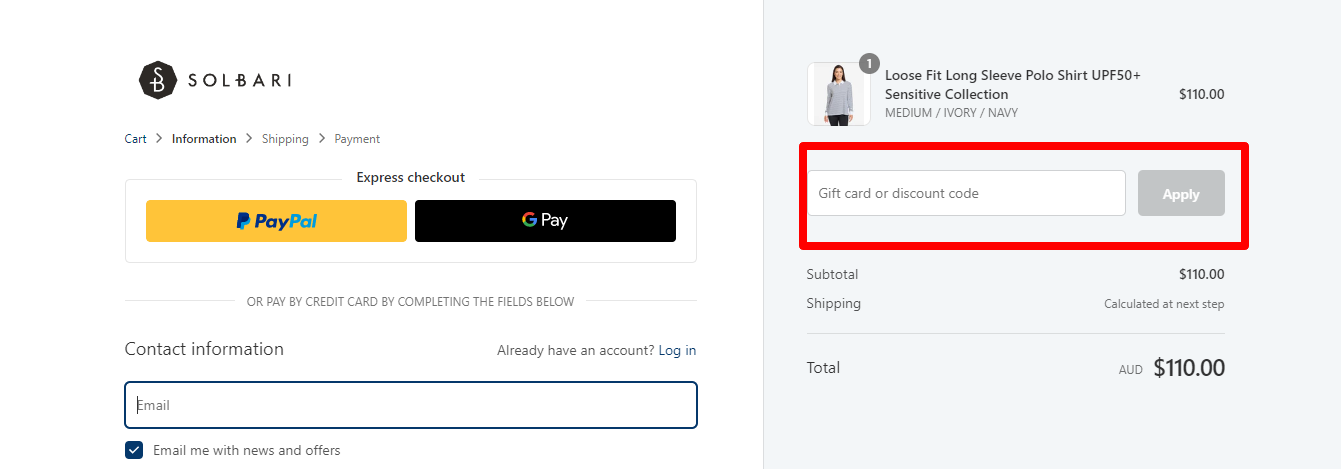Click the Gift card or discount code field
Image resolution: width=1341 pixels, height=469 pixels.
point(966,193)
